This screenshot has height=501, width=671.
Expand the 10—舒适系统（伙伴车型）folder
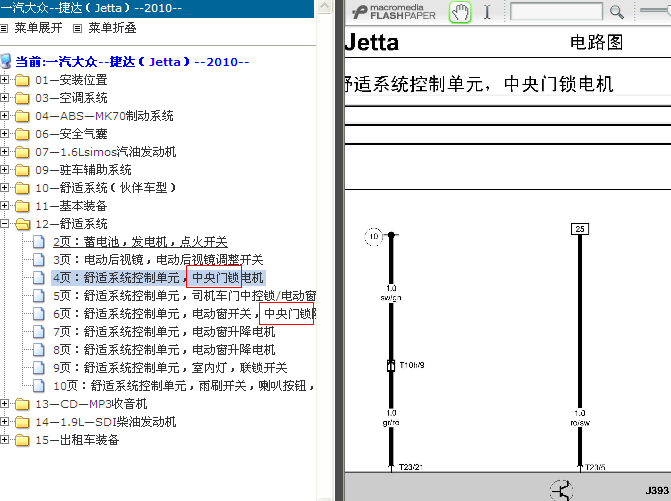tap(4, 187)
